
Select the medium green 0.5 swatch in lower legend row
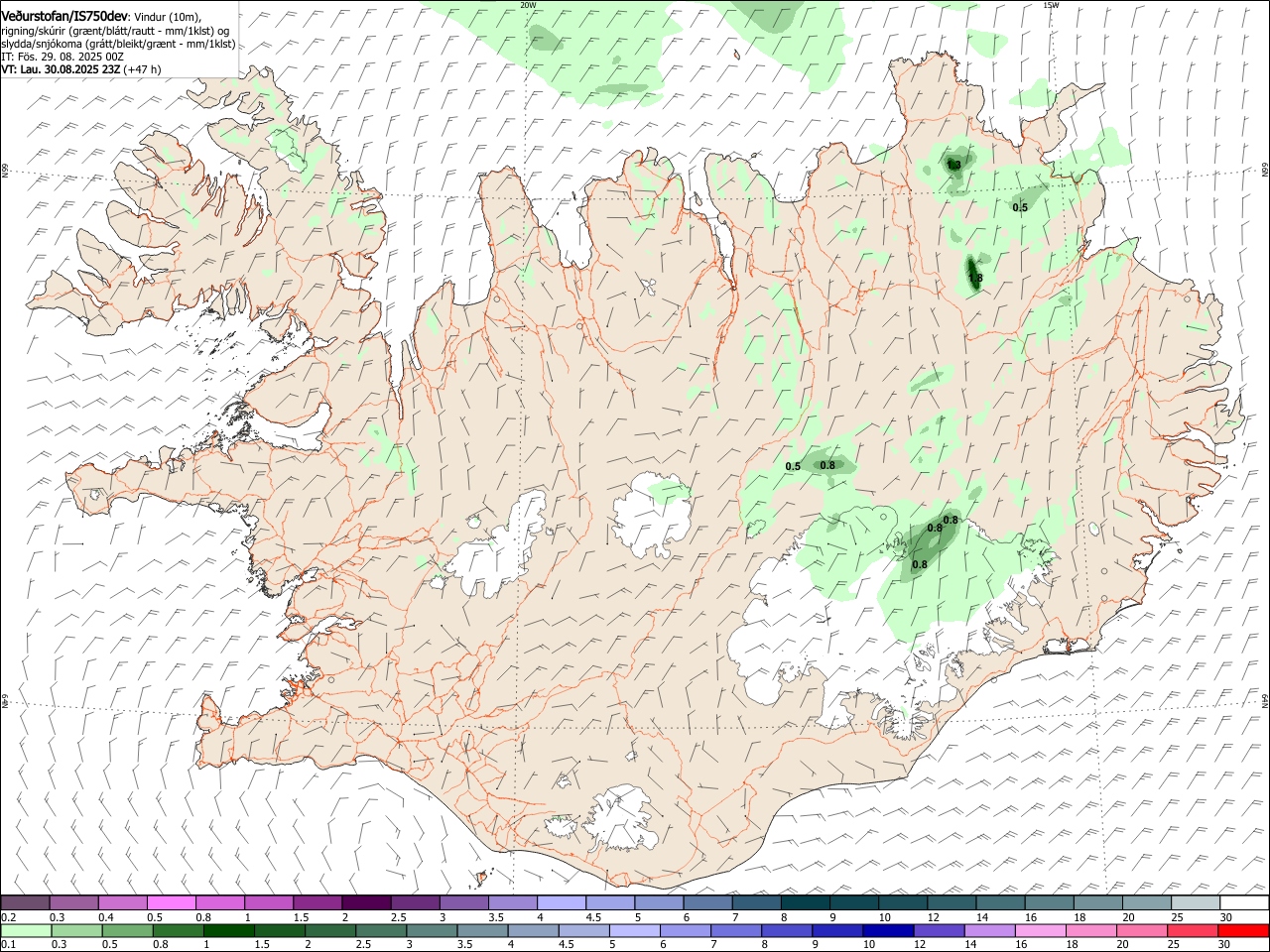[127, 930]
